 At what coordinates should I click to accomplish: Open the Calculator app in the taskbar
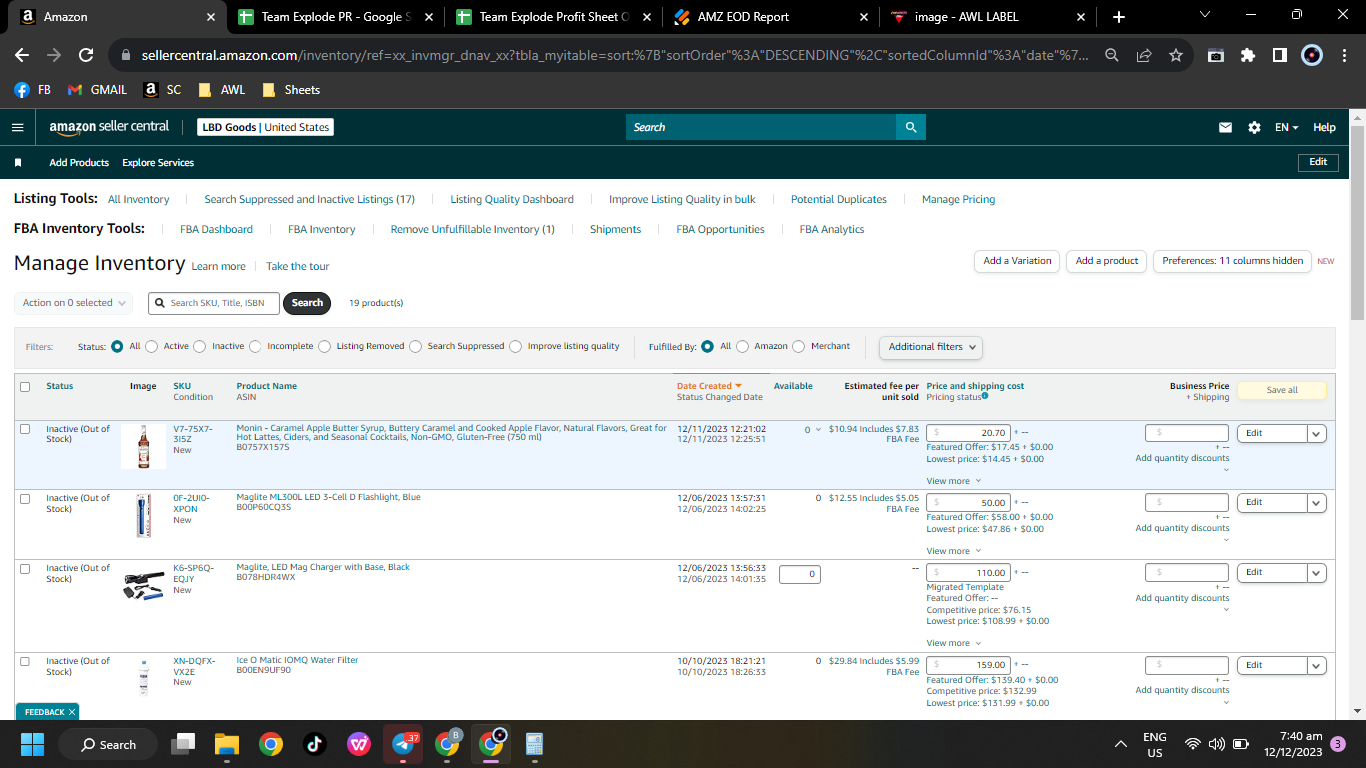(x=534, y=744)
